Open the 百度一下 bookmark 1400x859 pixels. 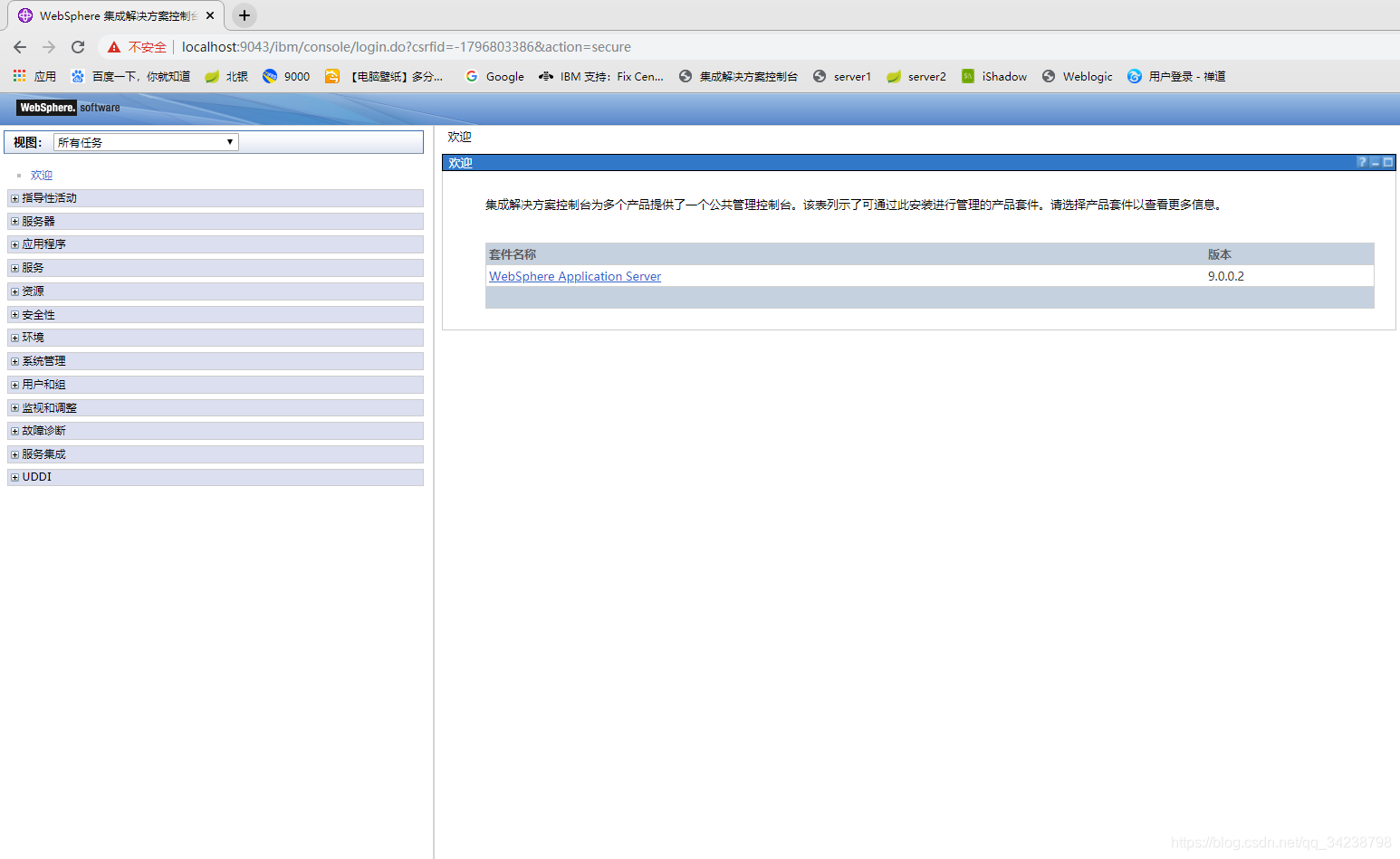point(131,76)
